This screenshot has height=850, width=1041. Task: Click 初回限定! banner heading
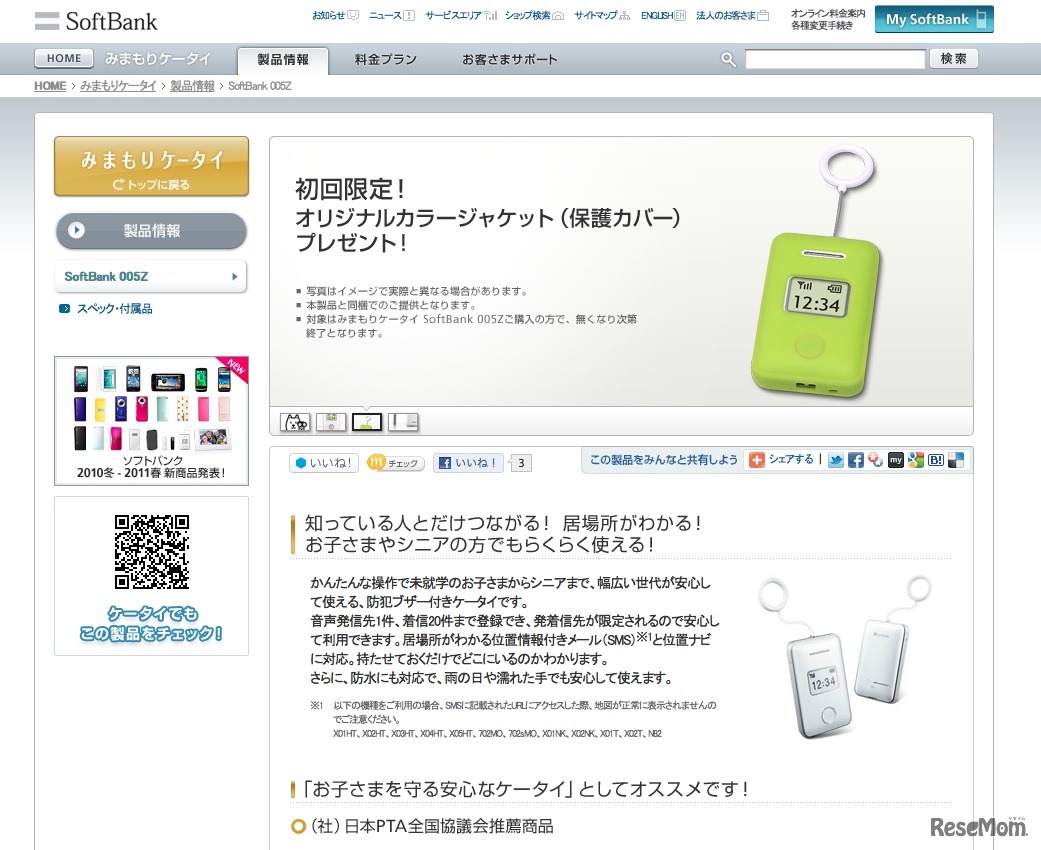pos(351,189)
